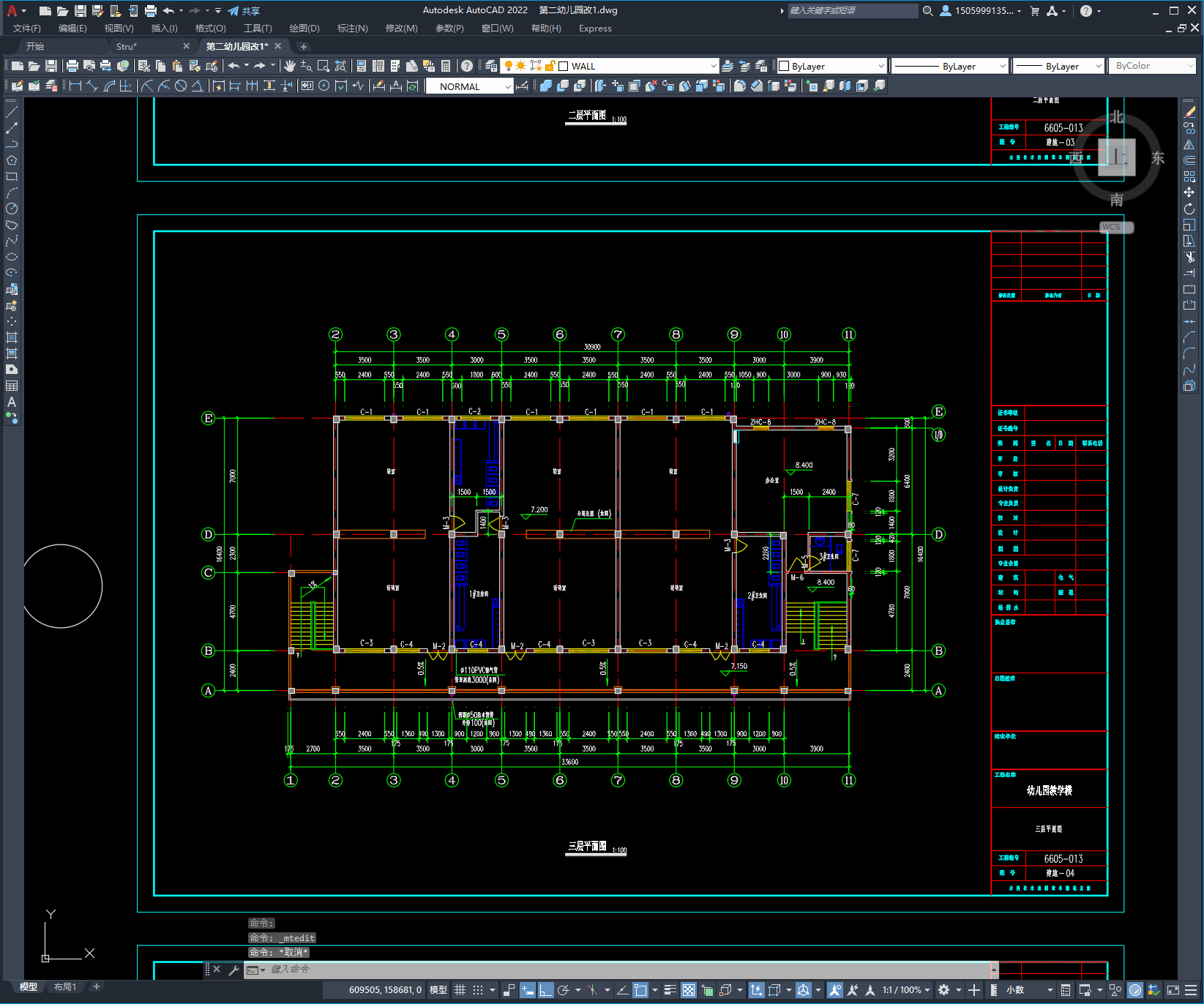The image size is (1204, 1004).
Task: Open the Layer Properties manager icon
Action: [x=491, y=66]
